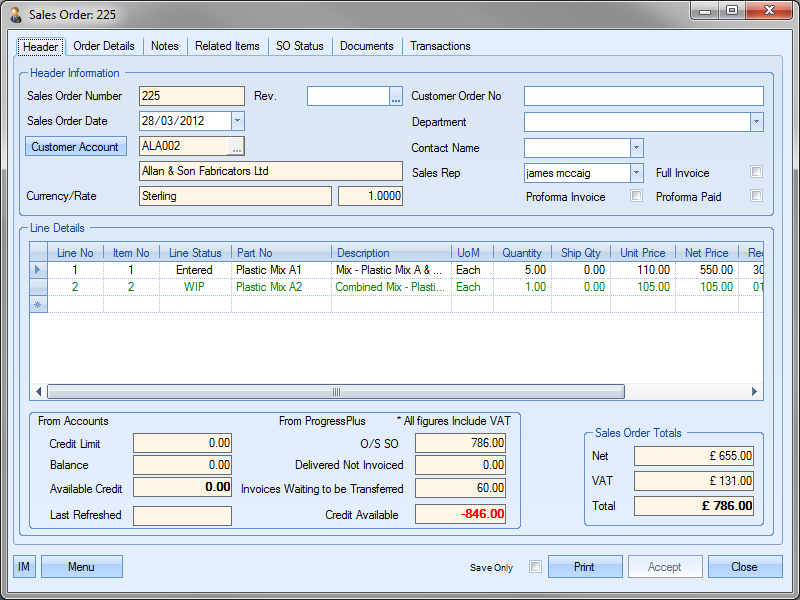Enable the Full Invoice checkbox
Screen dimensions: 800x600
pos(756,172)
